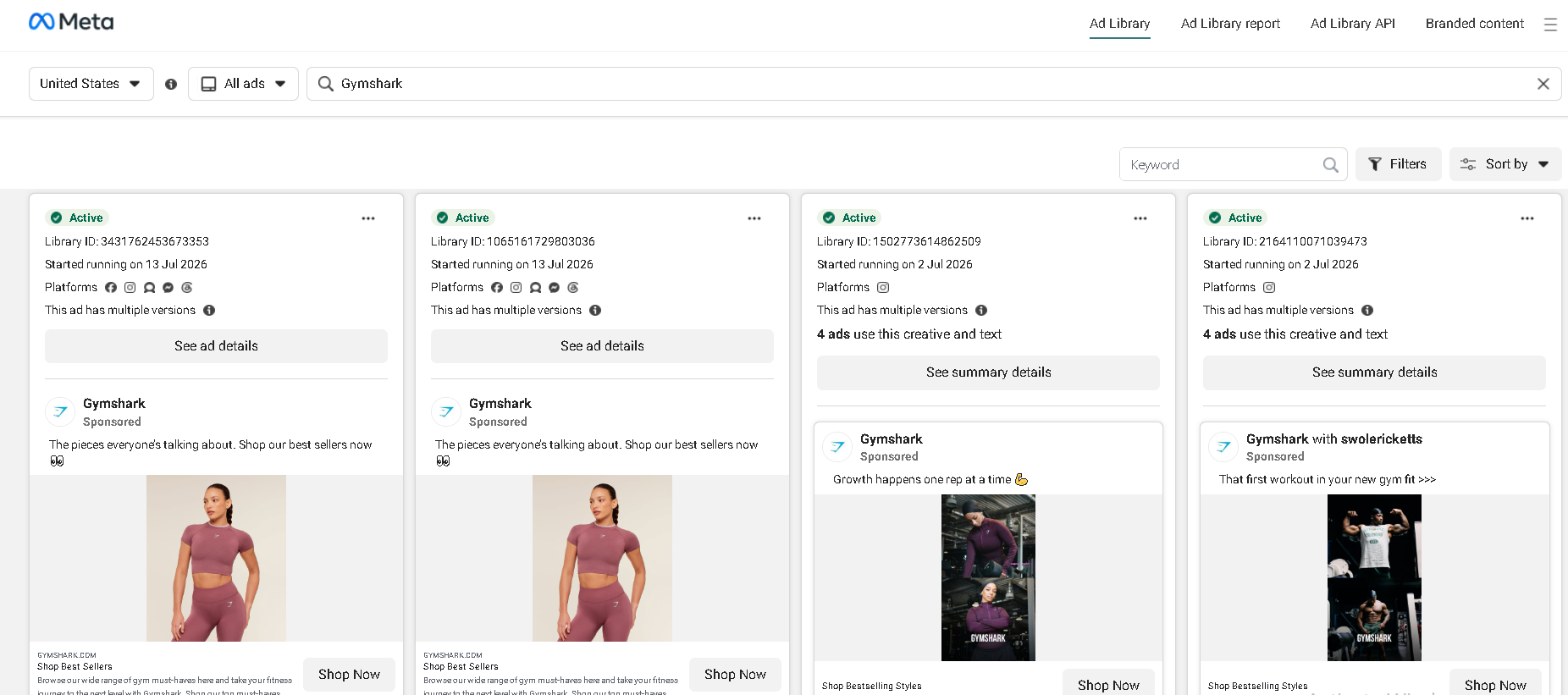Click Active status badge on ad 1502773614862509

849,218
